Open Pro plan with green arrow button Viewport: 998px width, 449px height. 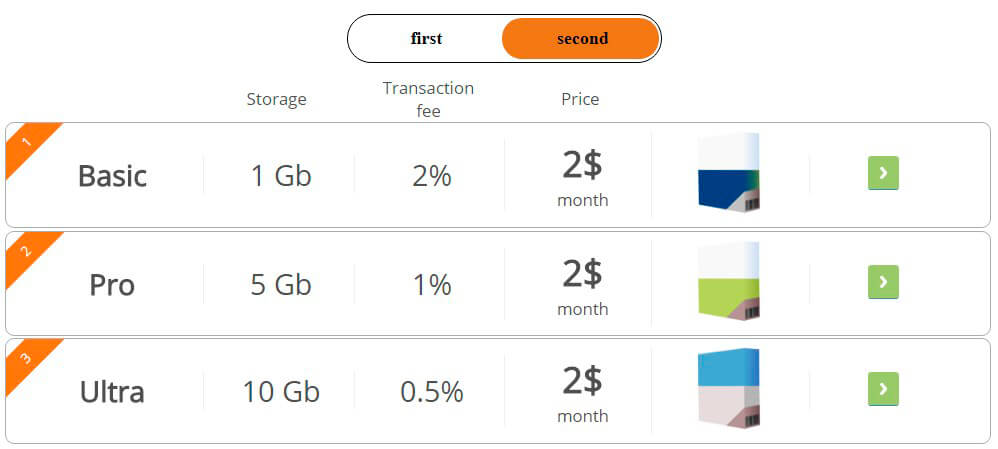[x=883, y=282]
